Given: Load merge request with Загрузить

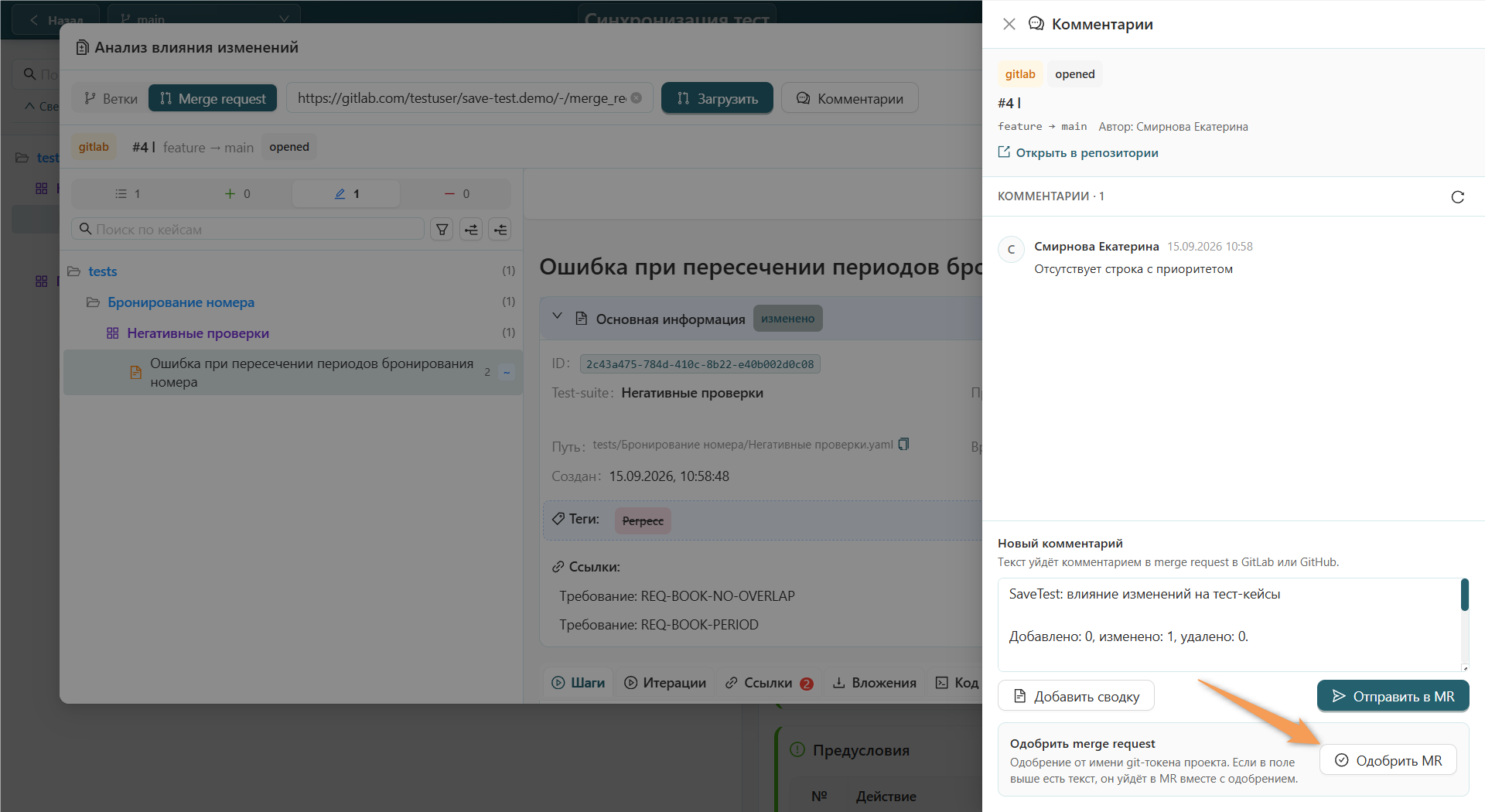Looking at the screenshot, I should click(717, 98).
